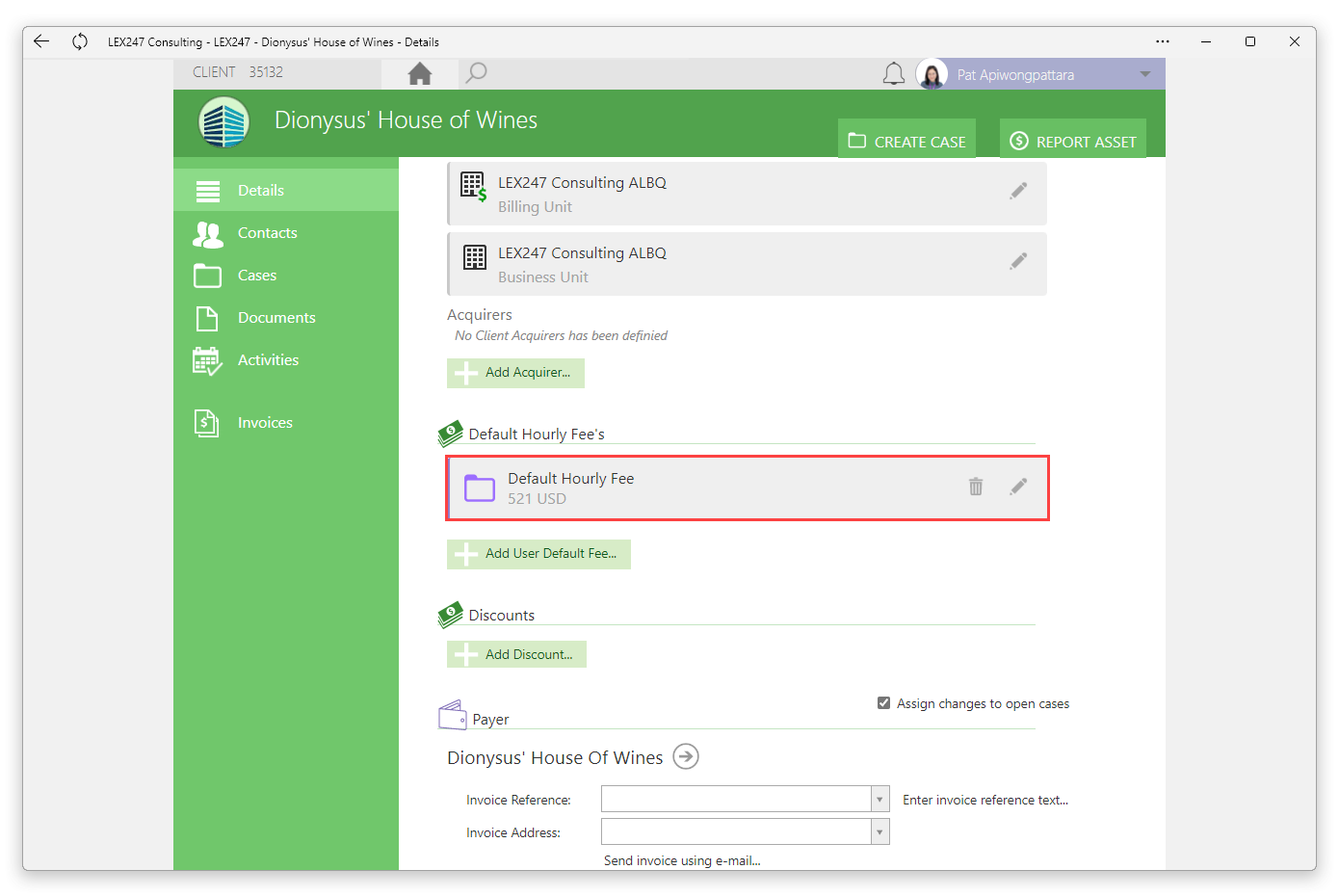This screenshot has width=1339, height=896.
Task: Click the CREATE CASE button
Action: click(x=906, y=139)
